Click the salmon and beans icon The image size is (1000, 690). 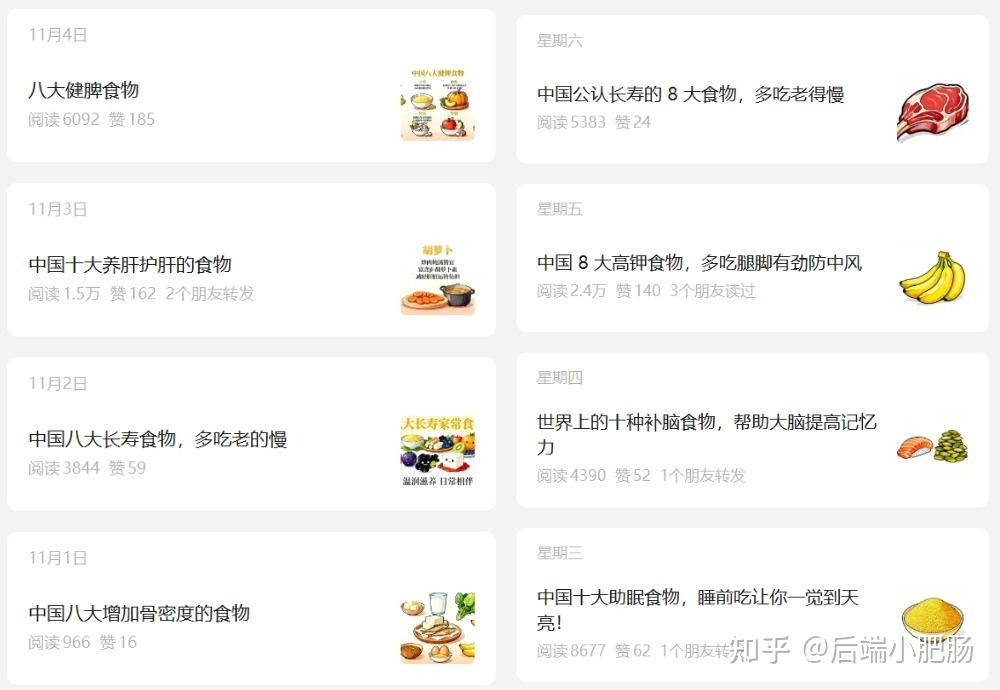pos(932,446)
